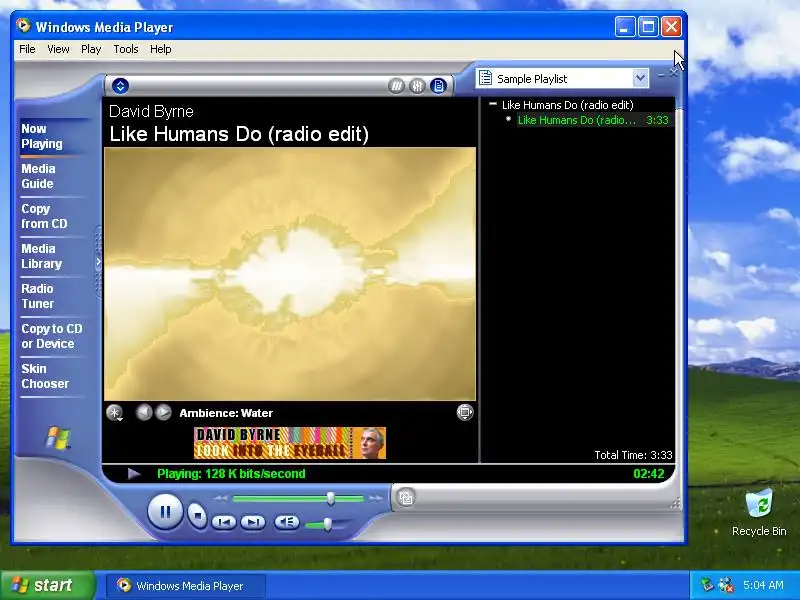Close the playlist pane with the small X

tap(673, 73)
